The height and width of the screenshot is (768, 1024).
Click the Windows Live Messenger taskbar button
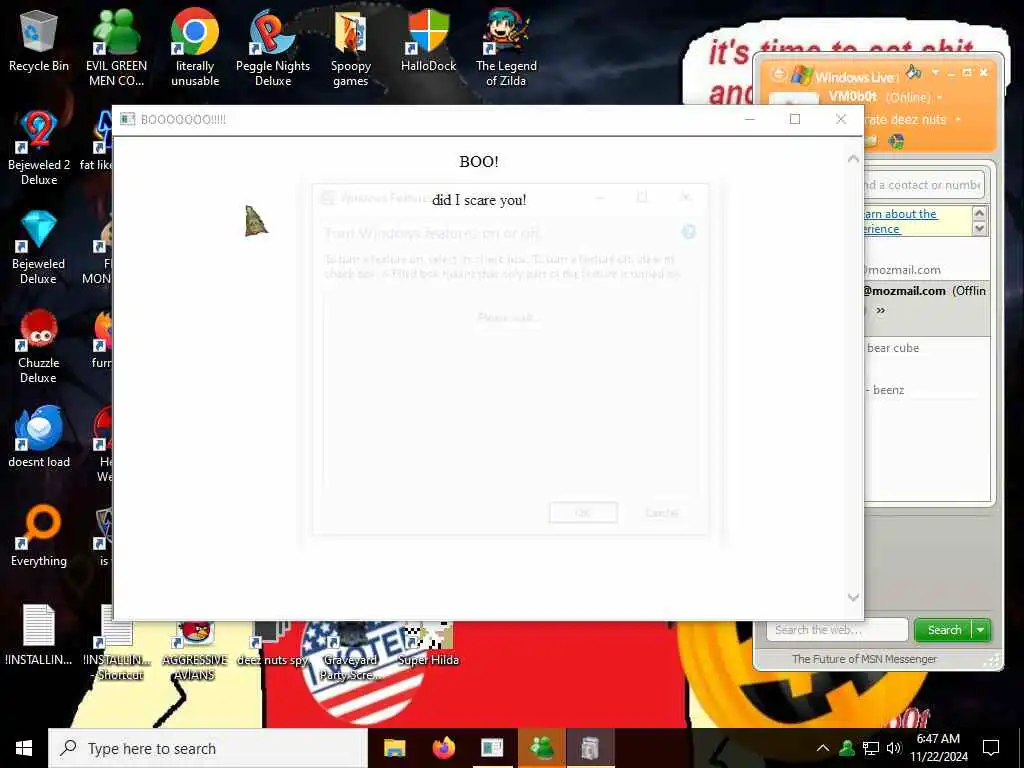541,748
